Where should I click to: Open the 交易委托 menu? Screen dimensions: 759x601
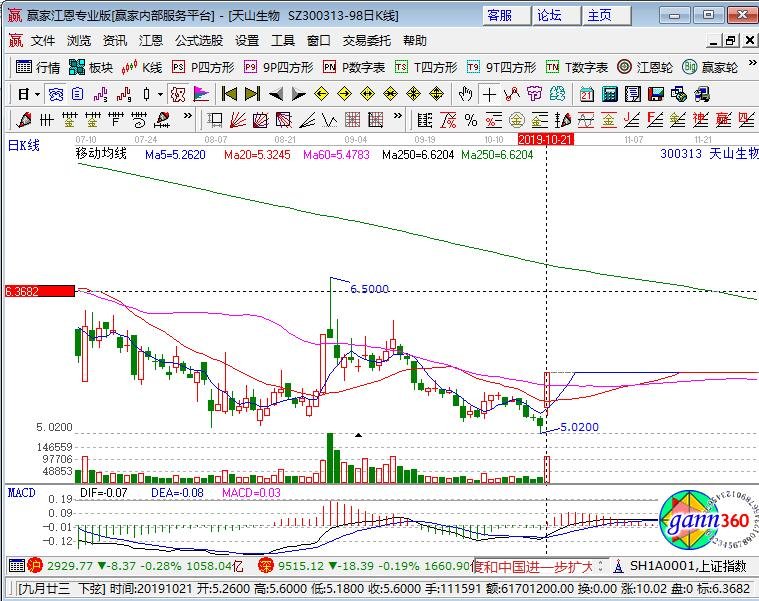366,41
